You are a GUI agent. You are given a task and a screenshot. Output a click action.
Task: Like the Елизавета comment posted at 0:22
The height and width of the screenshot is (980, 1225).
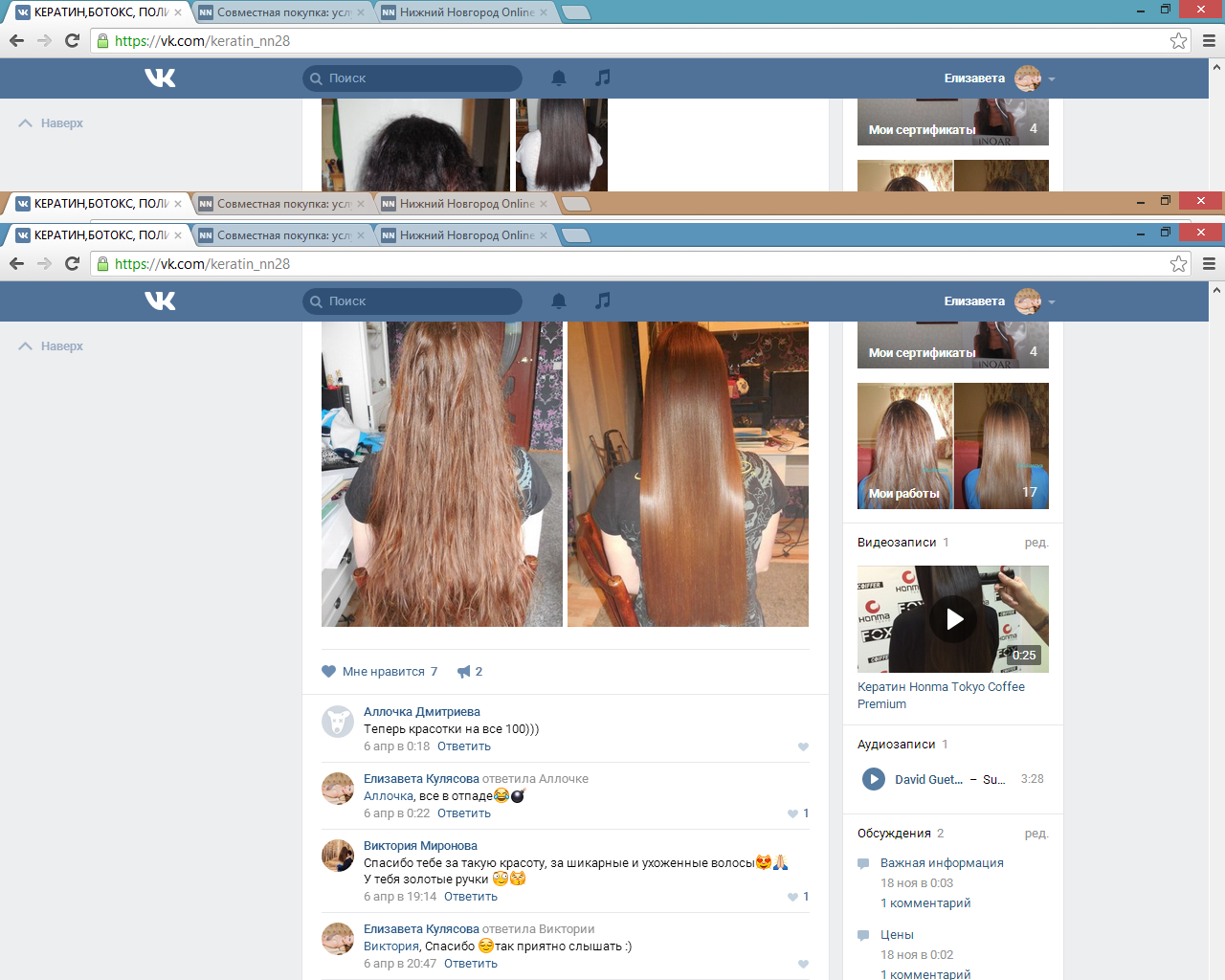(792, 814)
